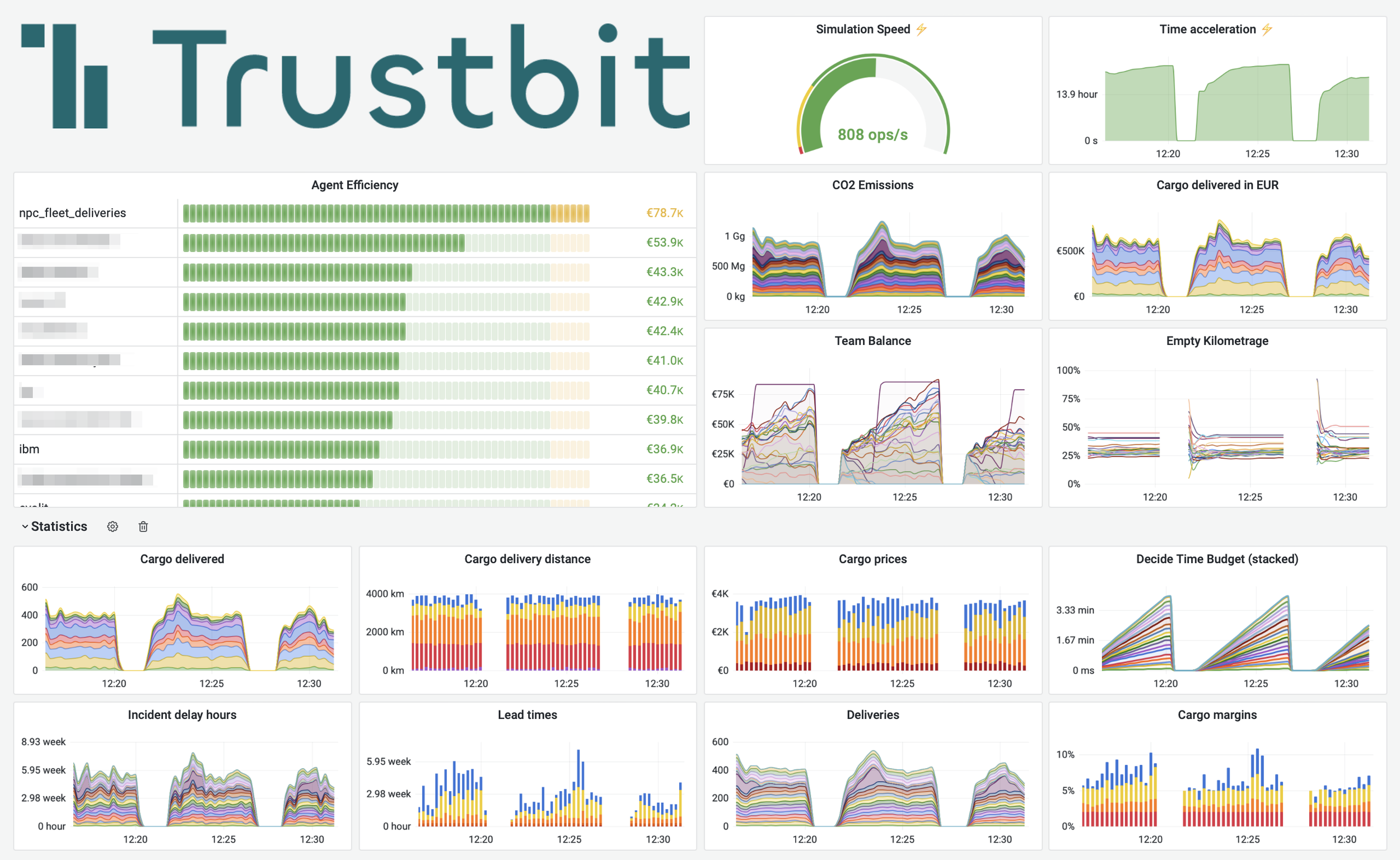Click the €42.9K efficiency value

[665, 301]
